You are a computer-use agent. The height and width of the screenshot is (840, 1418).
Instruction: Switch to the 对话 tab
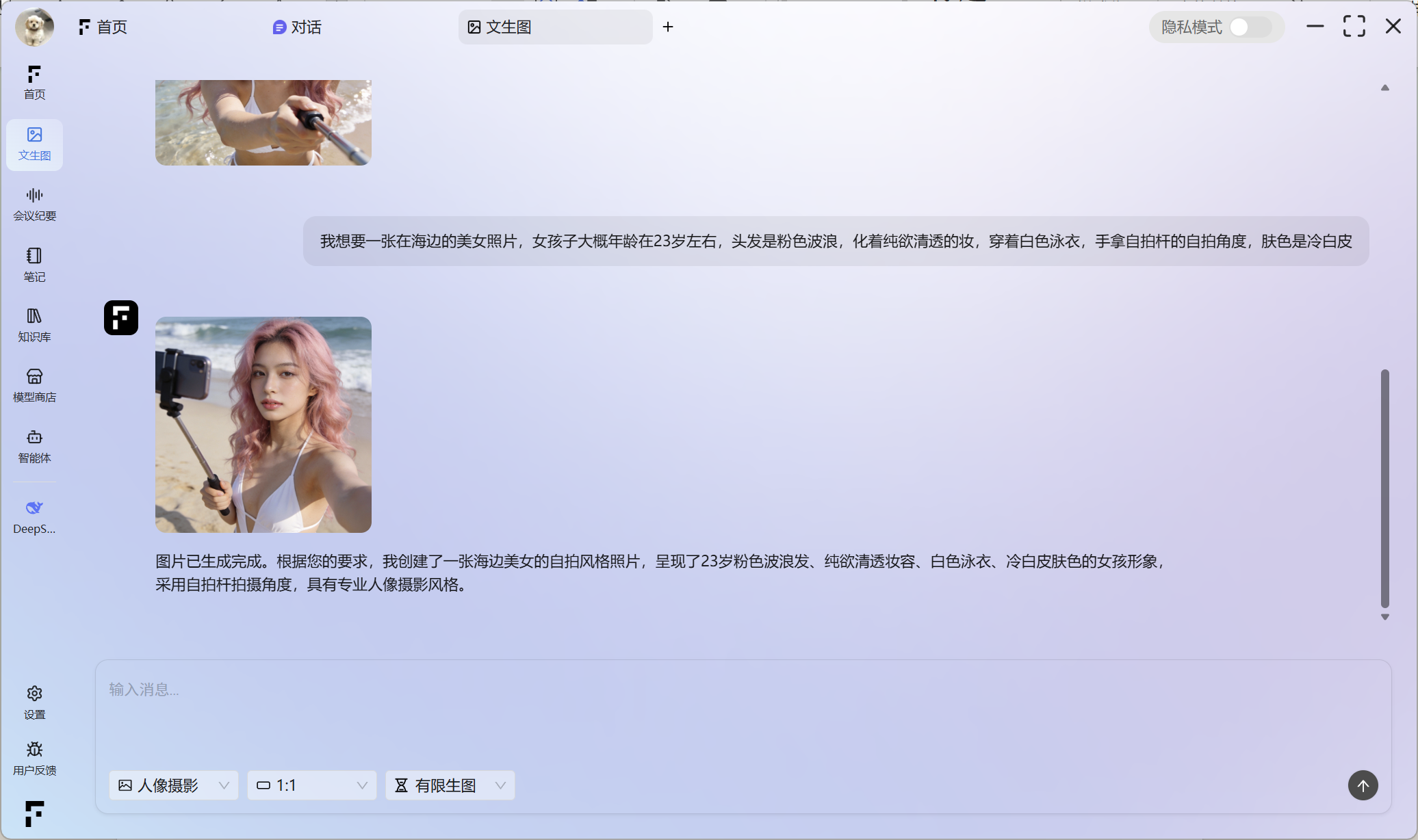[x=297, y=27]
